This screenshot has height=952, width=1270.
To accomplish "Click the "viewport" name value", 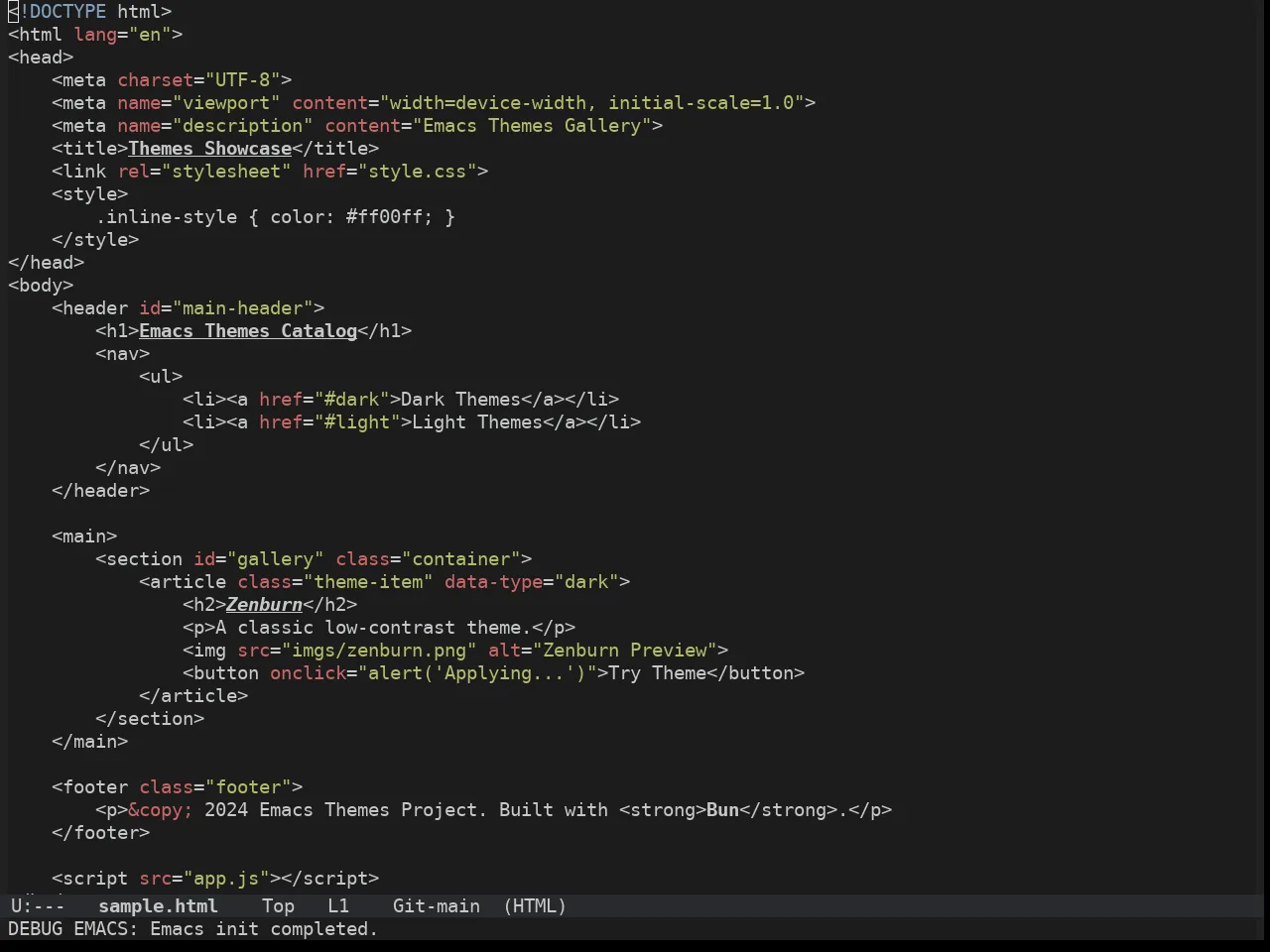I will [226, 103].
